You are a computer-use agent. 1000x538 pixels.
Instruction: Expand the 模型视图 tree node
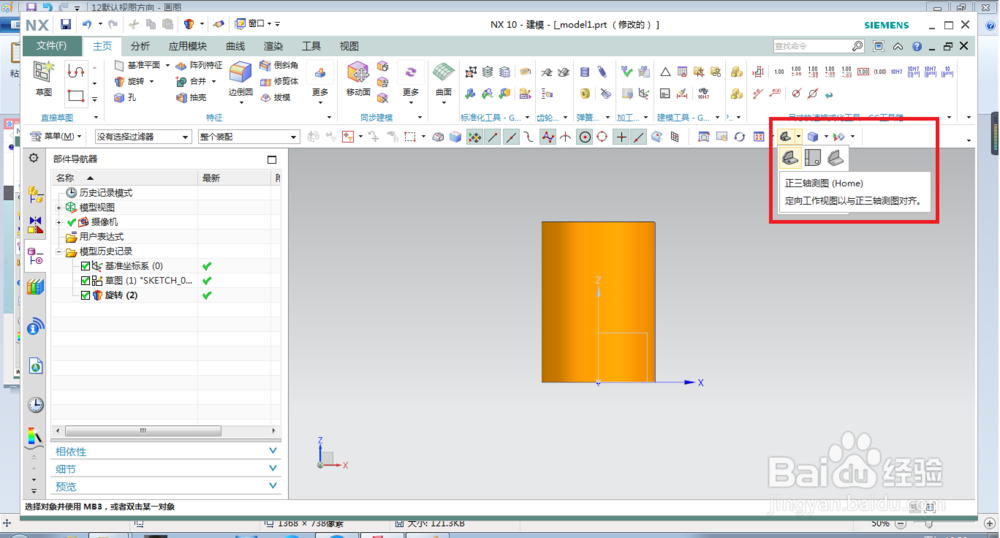[59, 207]
